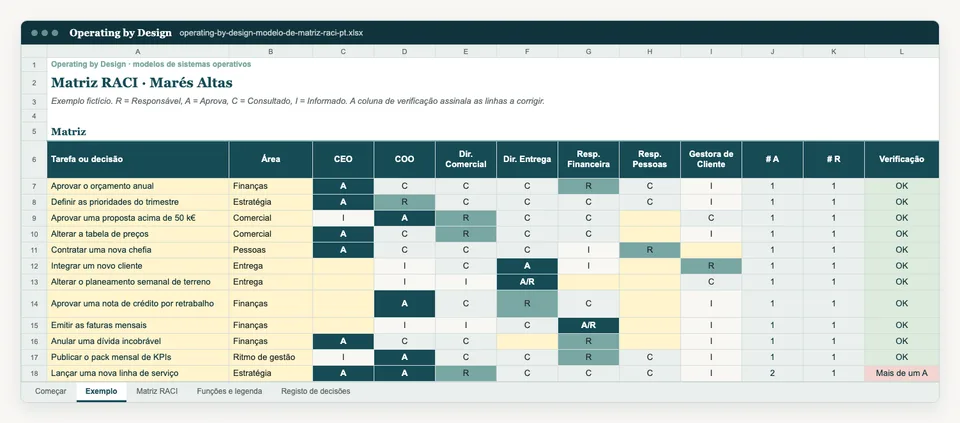Select the OK verification cell in row 7
The image size is (960, 423).
tap(901, 186)
